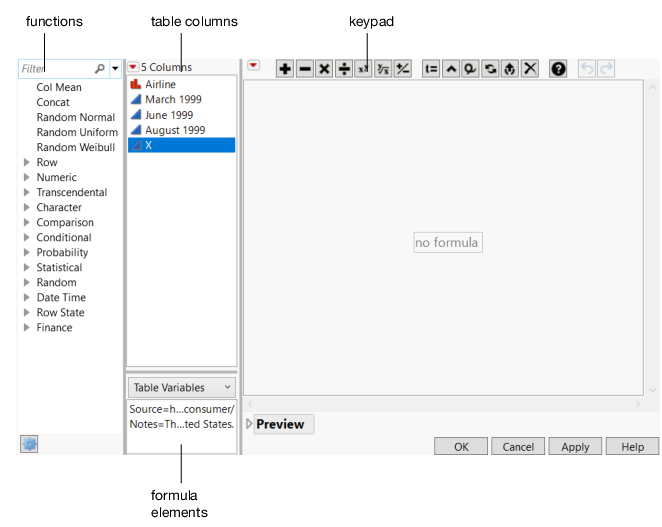Select the Notes table variable
The image size is (662, 527).
coord(182,424)
